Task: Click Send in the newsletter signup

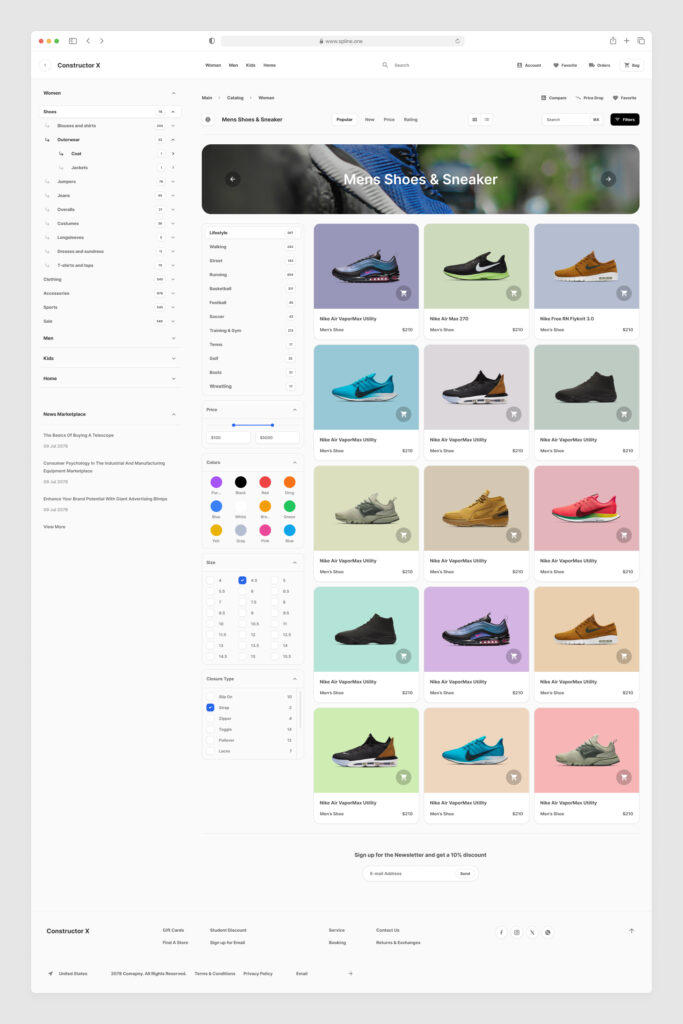Action: tap(465, 874)
